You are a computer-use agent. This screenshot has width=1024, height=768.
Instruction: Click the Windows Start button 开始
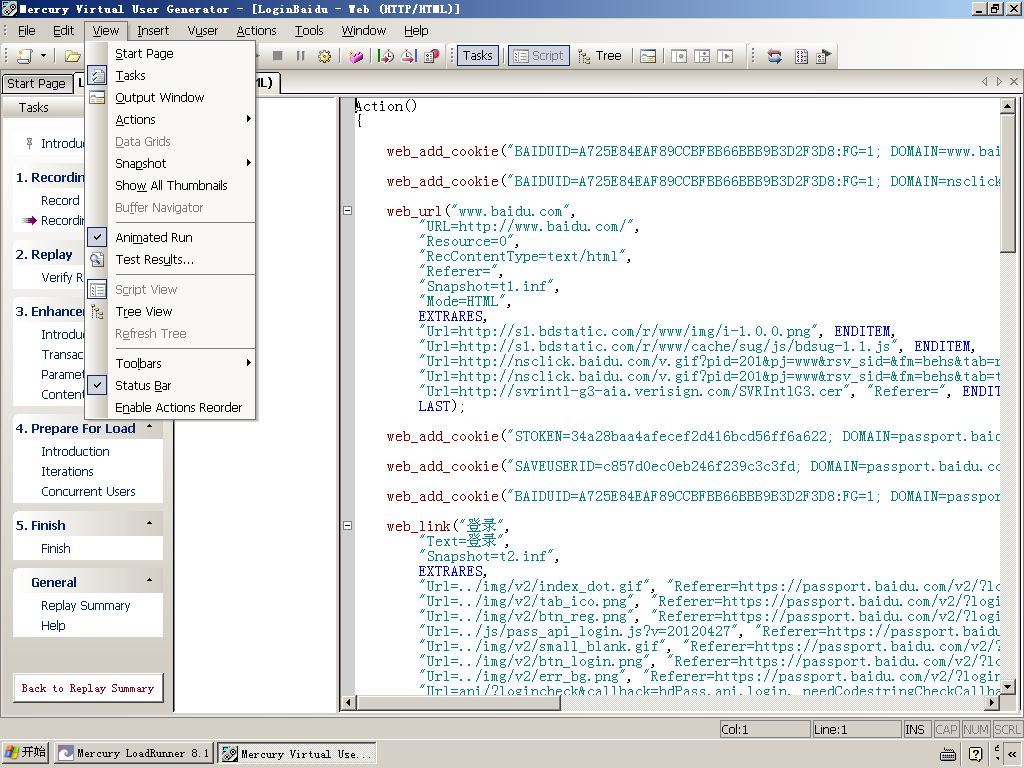tap(25, 753)
